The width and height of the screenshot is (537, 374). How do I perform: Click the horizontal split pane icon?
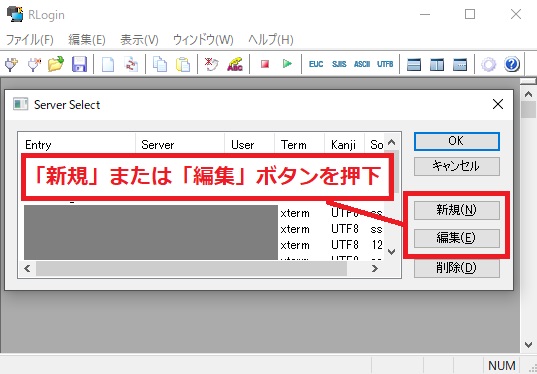pos(414,64)
